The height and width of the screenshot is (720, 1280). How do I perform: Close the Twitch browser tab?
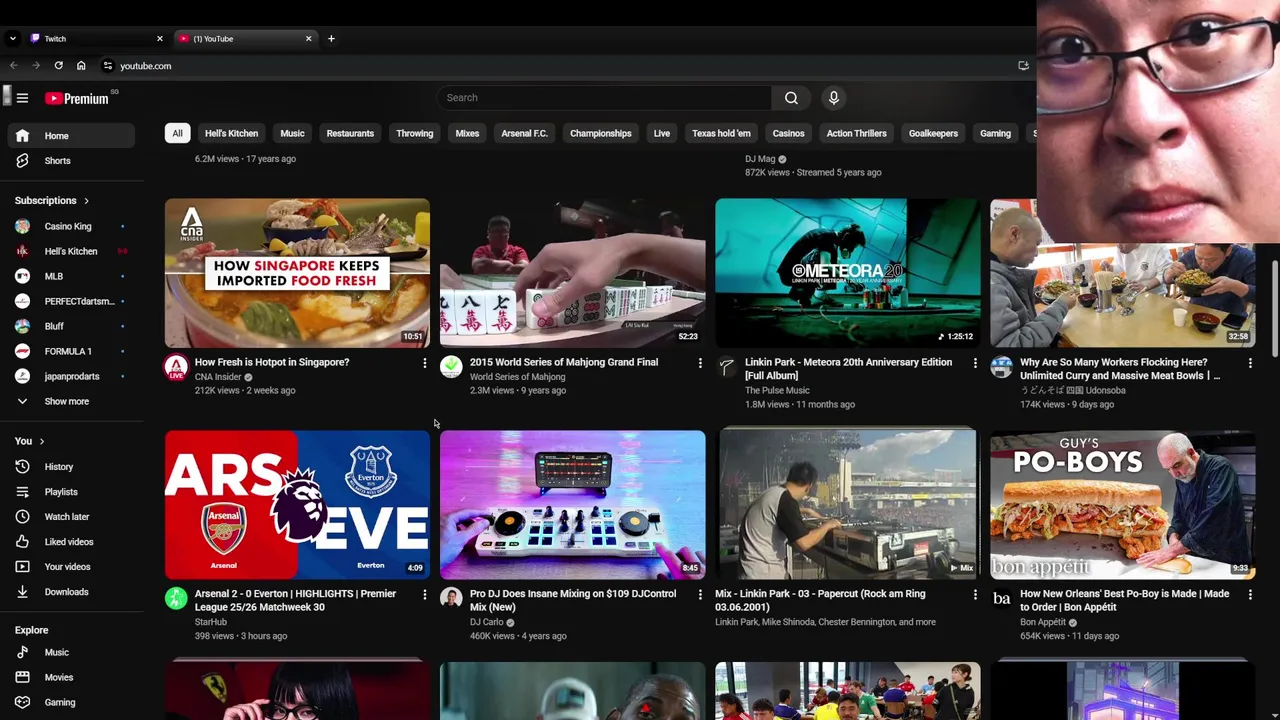pos(159,39)
